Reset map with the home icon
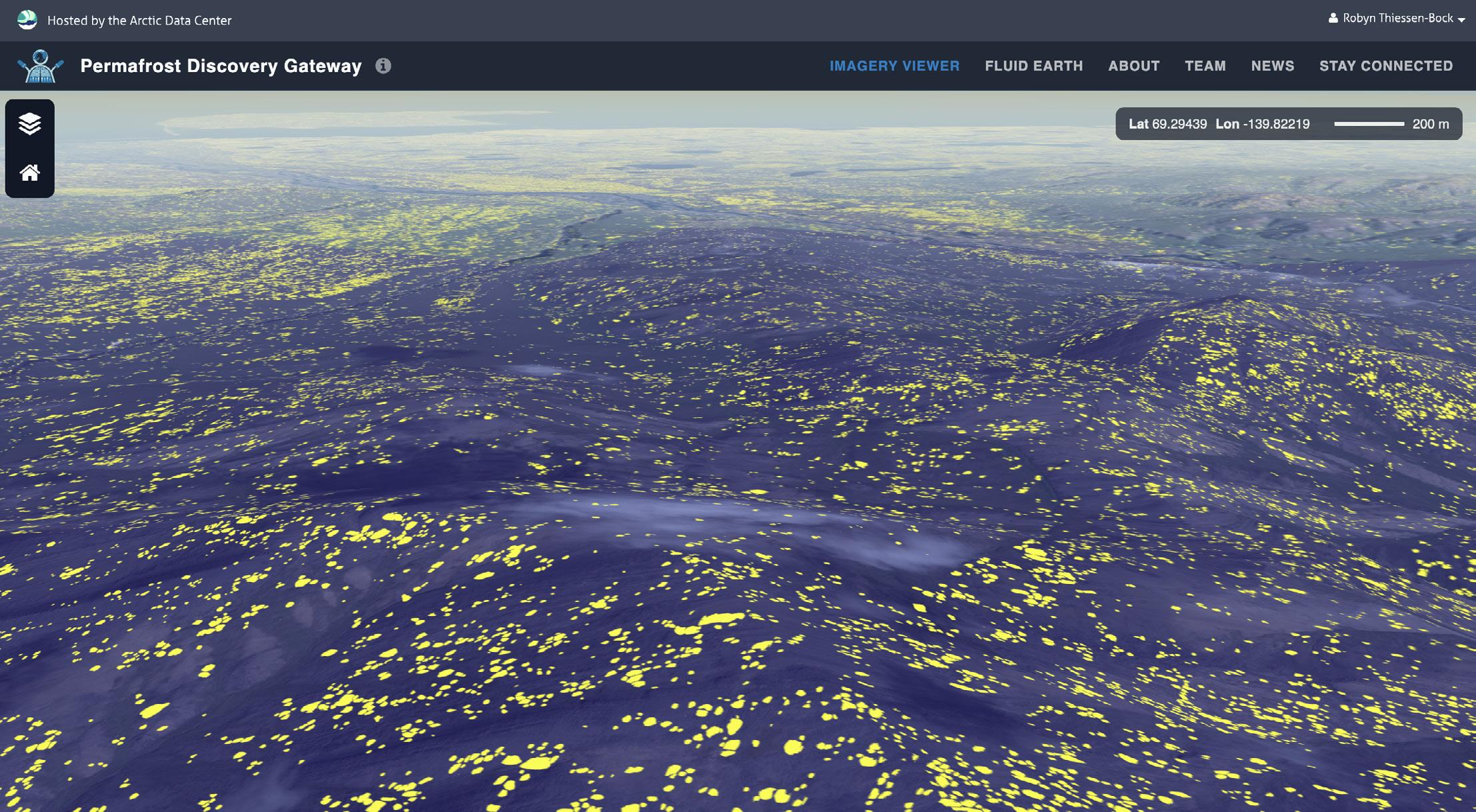1476x812 pixels. click(x=30, y=173)
